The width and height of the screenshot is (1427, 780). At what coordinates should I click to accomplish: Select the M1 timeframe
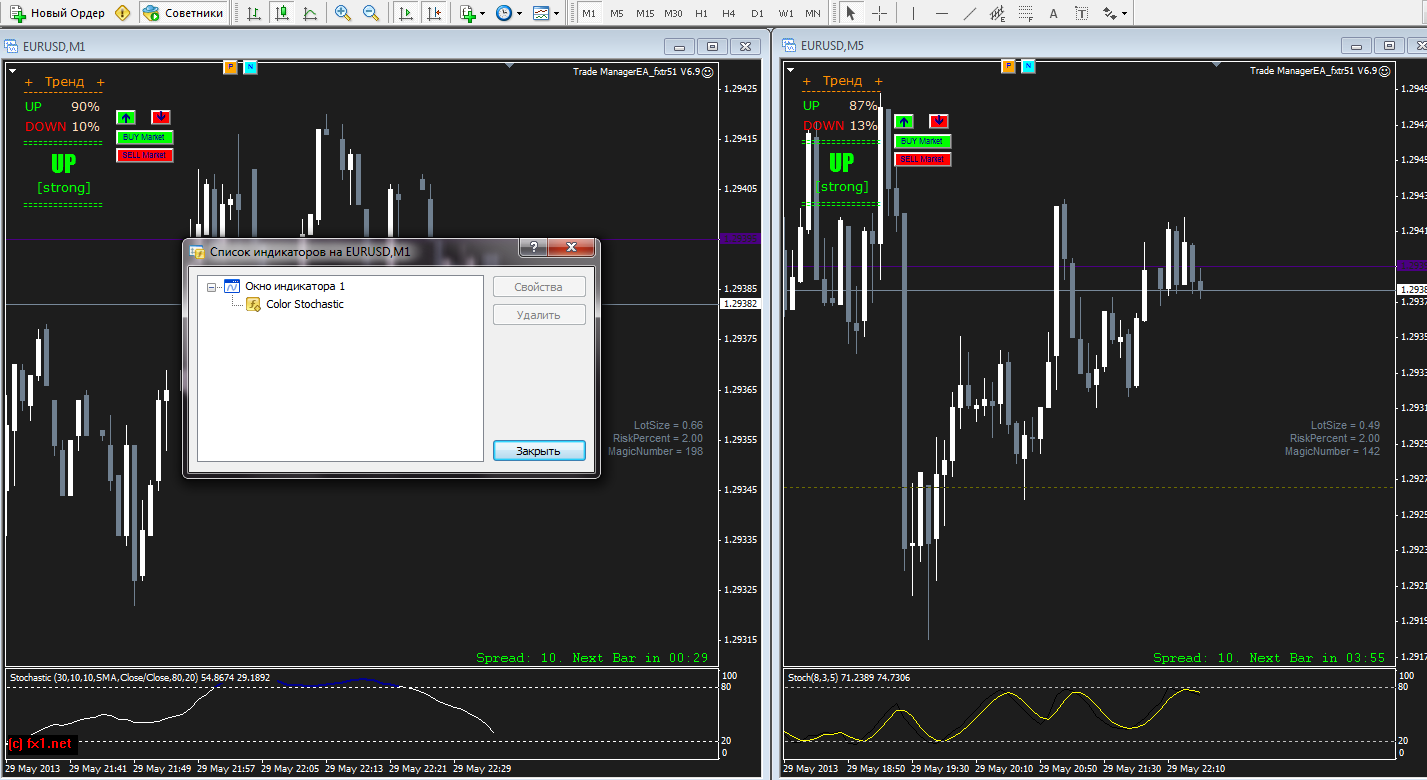(x=589, y=13)
